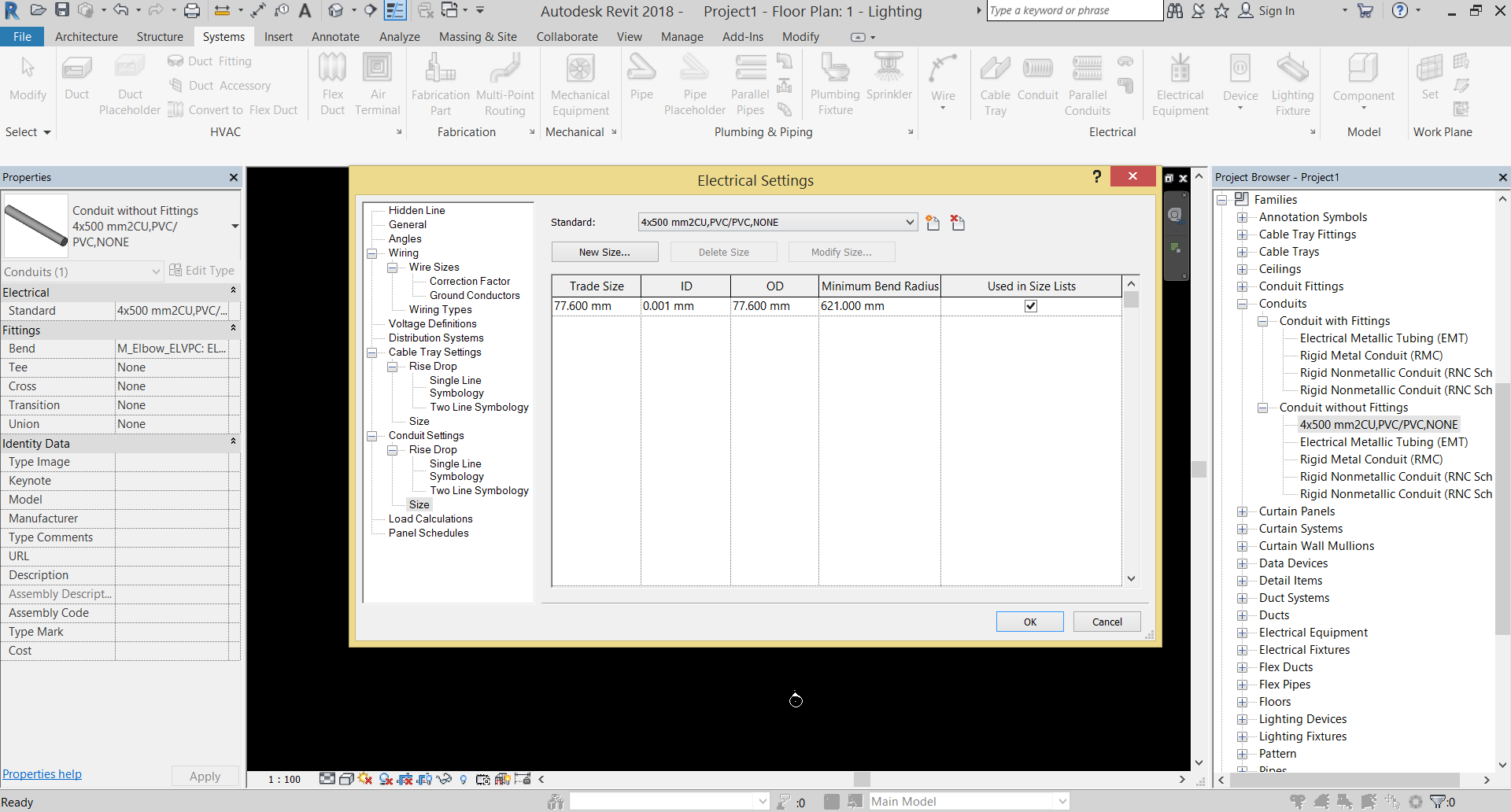Screen dimensions: 1511x812
Task: Click Sign In at the top bar
Action: coord(1266,11)
